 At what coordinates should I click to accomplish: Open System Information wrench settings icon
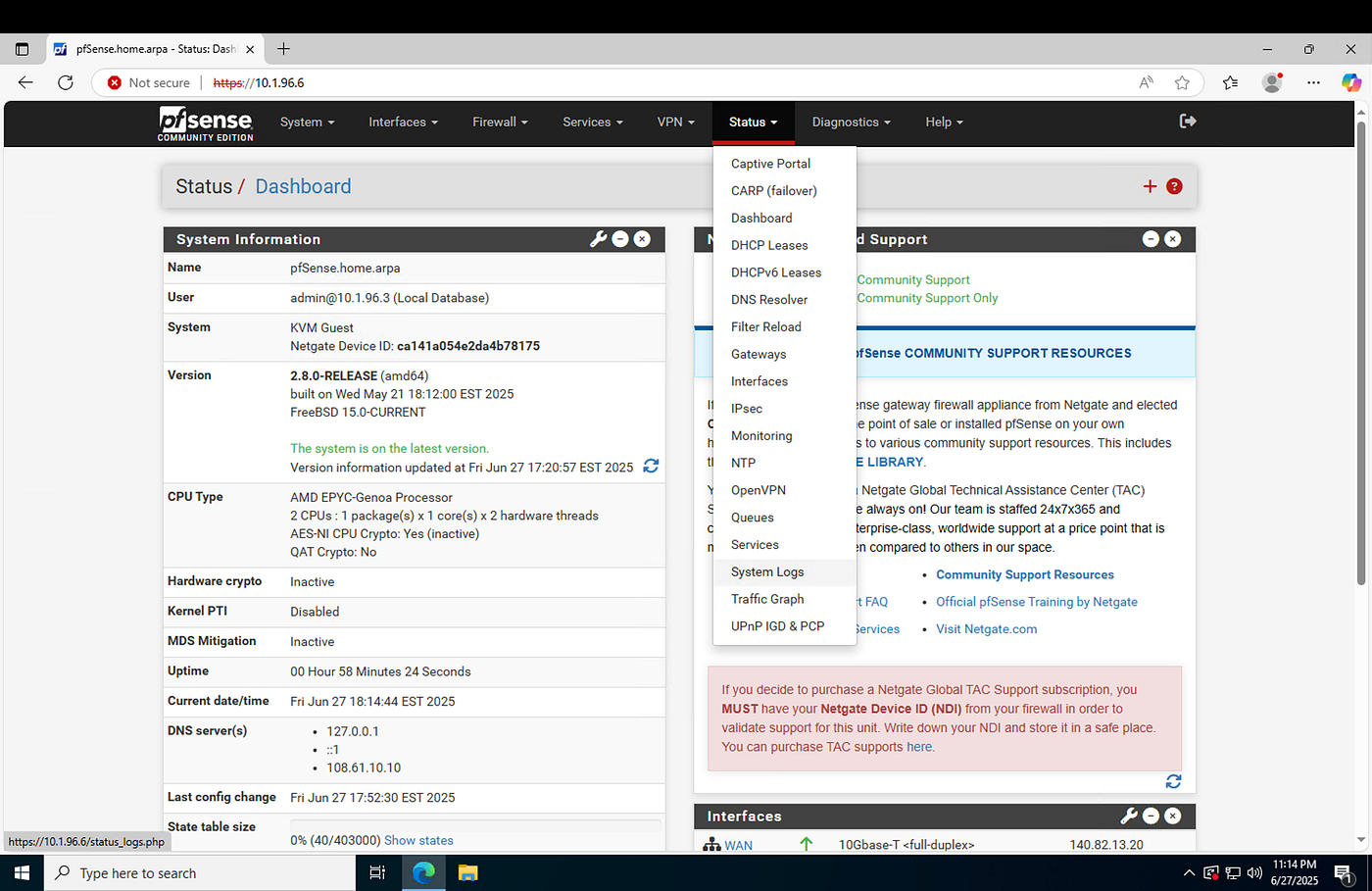click(x=598, y=239)
